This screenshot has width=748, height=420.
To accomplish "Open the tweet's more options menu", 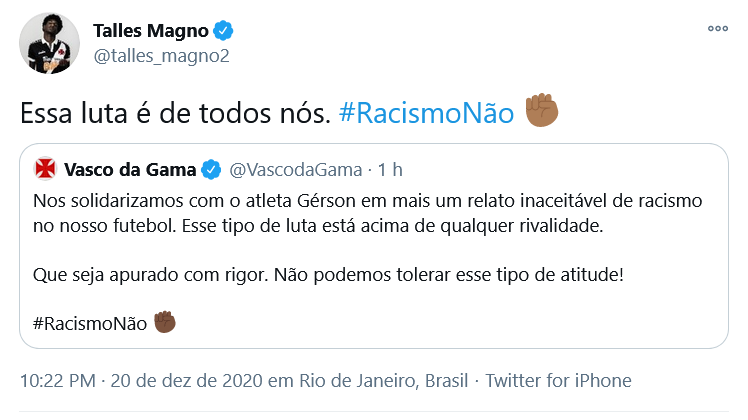I will click(x=717, y=29).
